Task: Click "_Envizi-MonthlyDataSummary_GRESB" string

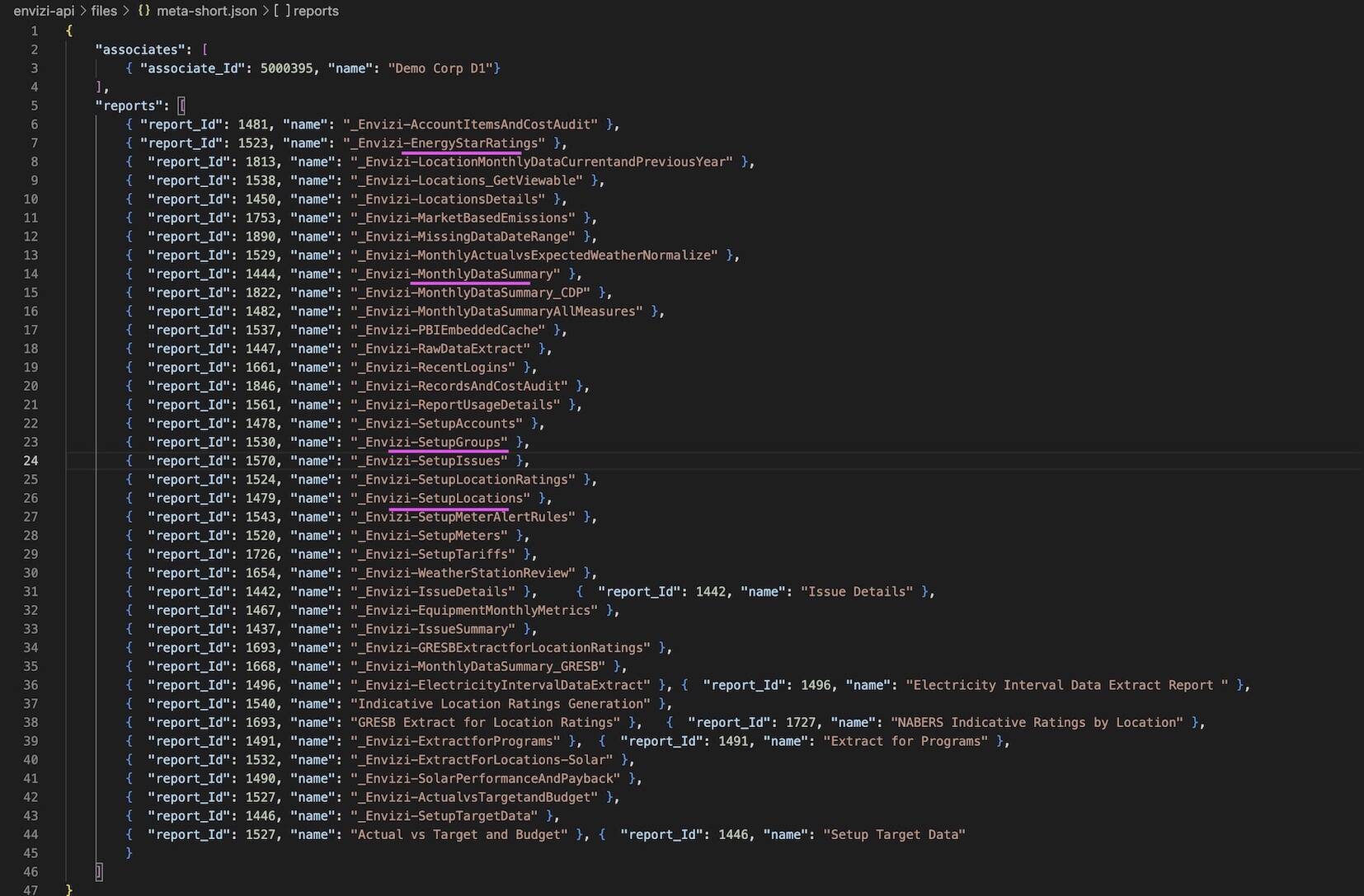Action: pos(477,667)
